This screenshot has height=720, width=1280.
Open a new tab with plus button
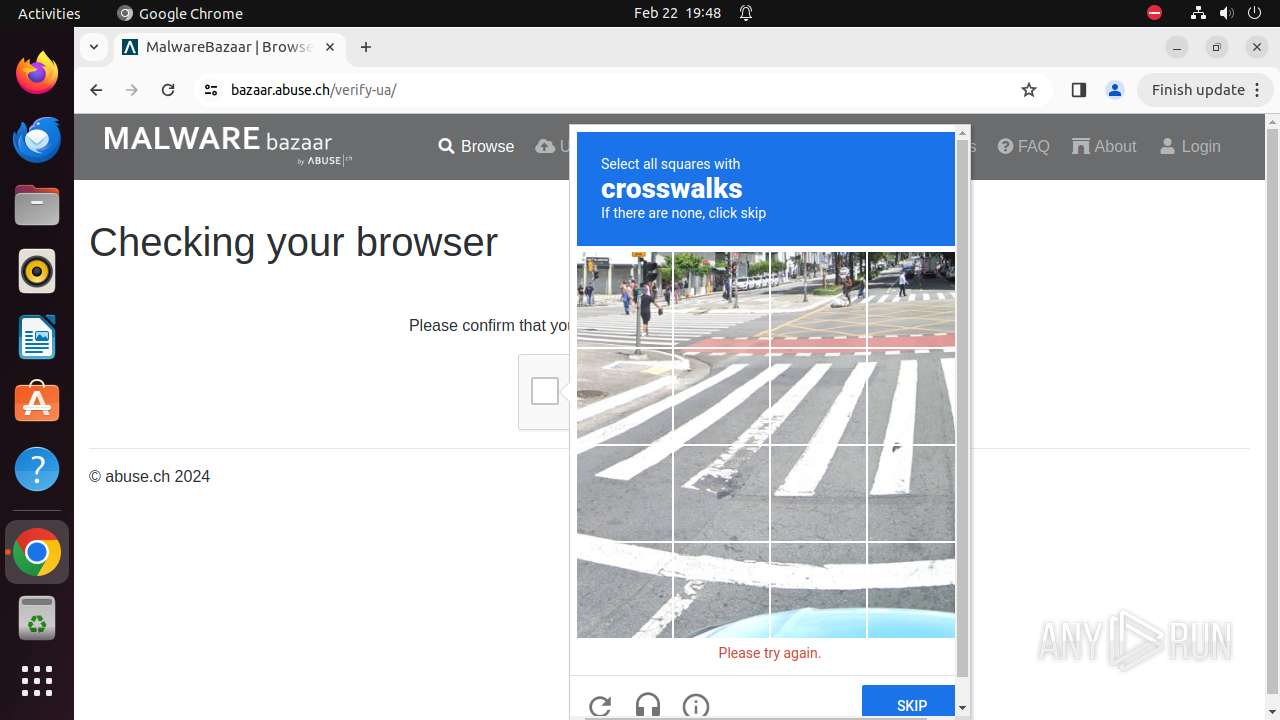click(366, 47)
